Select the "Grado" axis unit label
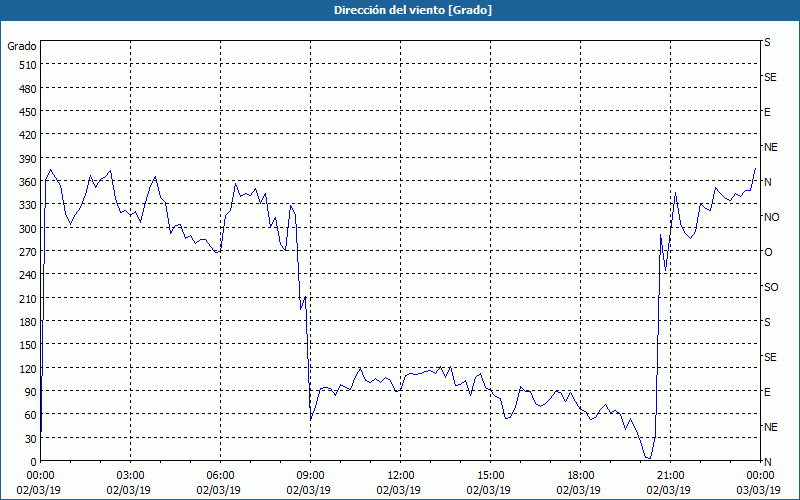The height and width of the screenshot is (500, 800). [22, 46]
